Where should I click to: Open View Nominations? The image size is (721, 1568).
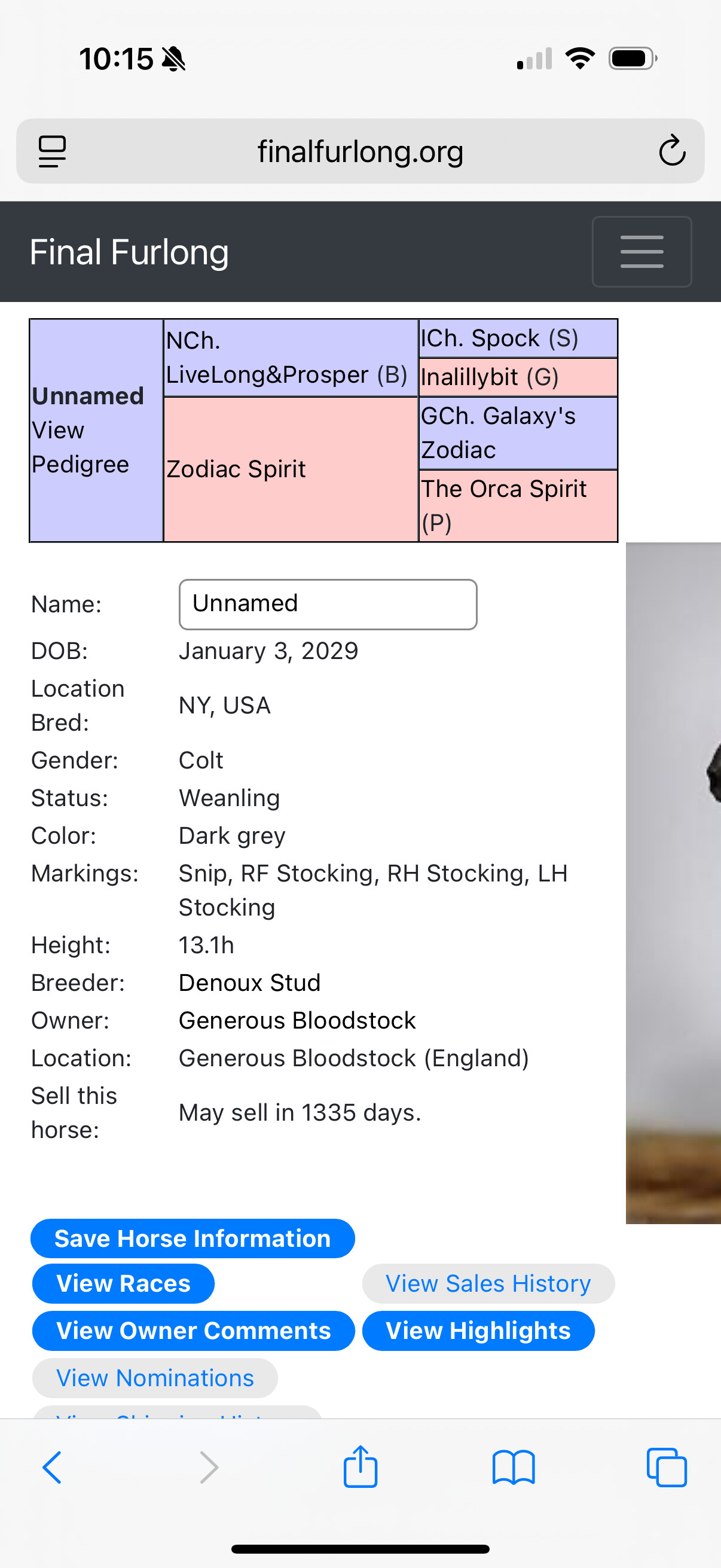click(x=155, y=1378)
